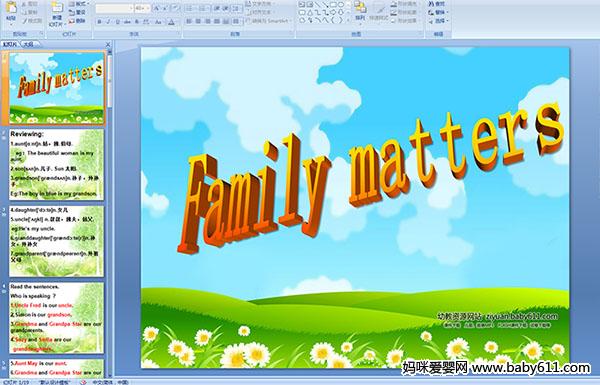Image resolution: width=600 pixels, height=385 pixels.
Task: Click the New Slide icon
Action: coord(57,8)
